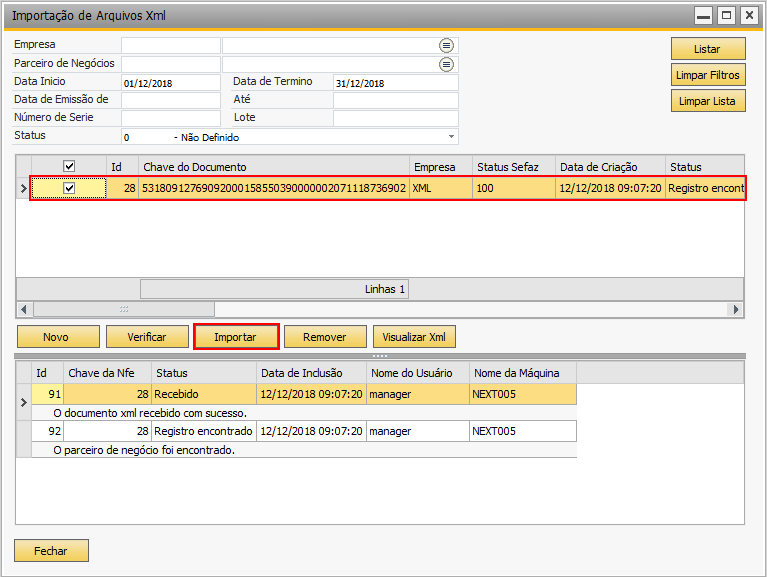This screenshot has height=577, width=767.
Task: Click the Registro encont status cell of upper grid
Action: [705, 188]
